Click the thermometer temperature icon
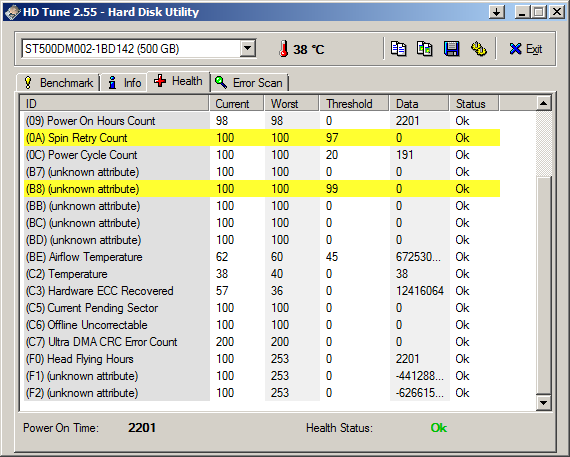Viewport: 570px width, 457px height. click(284, 49)
